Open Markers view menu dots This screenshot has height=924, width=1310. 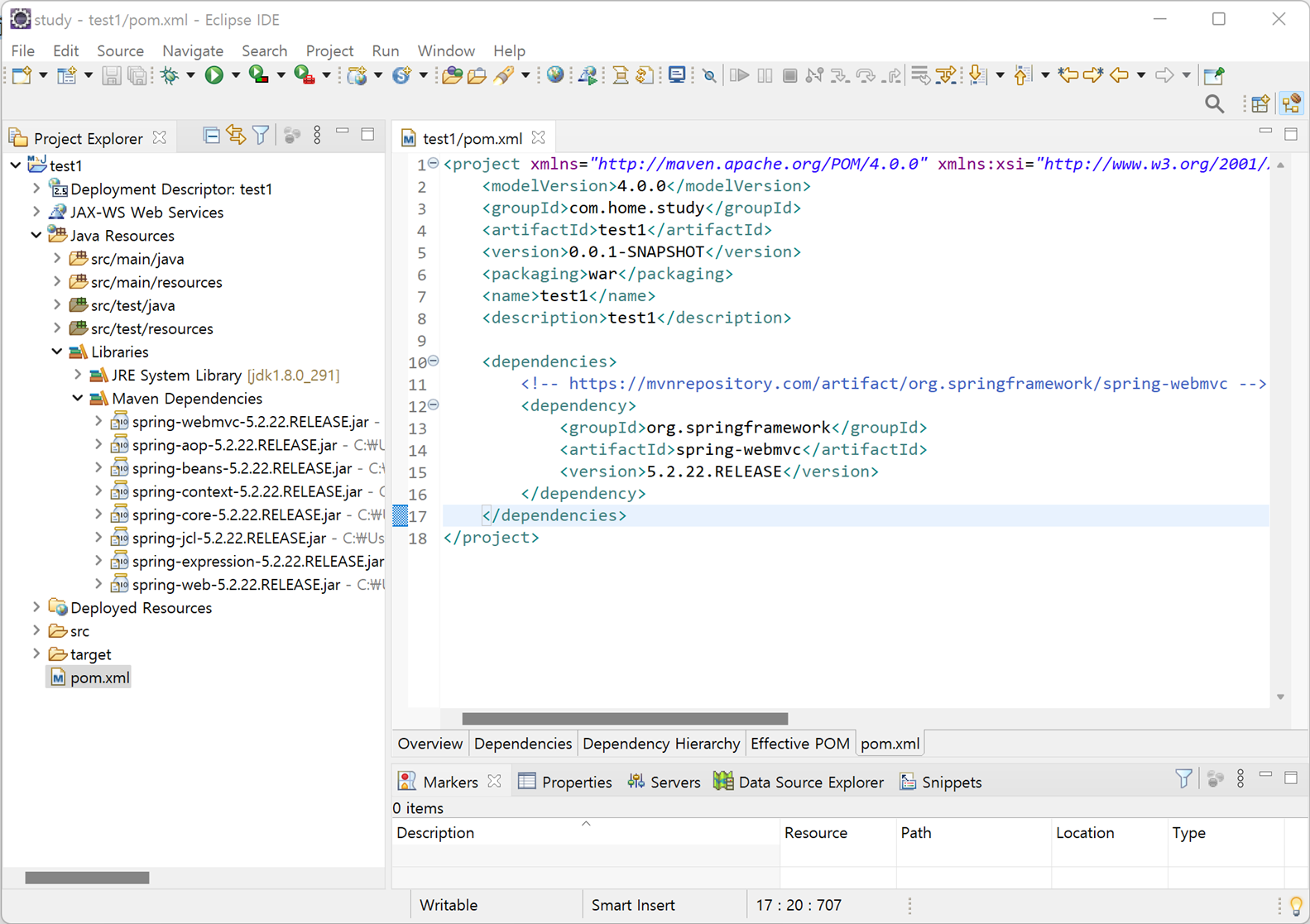[1240, 778]
